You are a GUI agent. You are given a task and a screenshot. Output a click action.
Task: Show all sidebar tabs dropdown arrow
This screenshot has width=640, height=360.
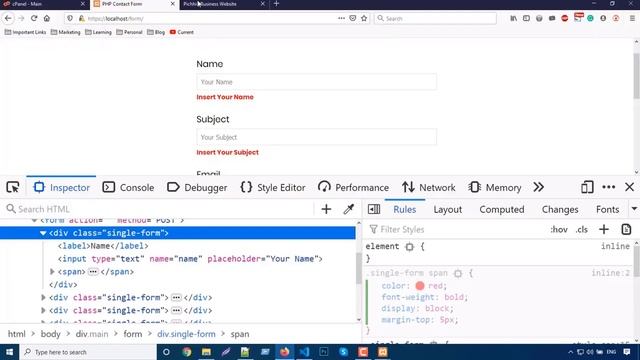[634, 209]
